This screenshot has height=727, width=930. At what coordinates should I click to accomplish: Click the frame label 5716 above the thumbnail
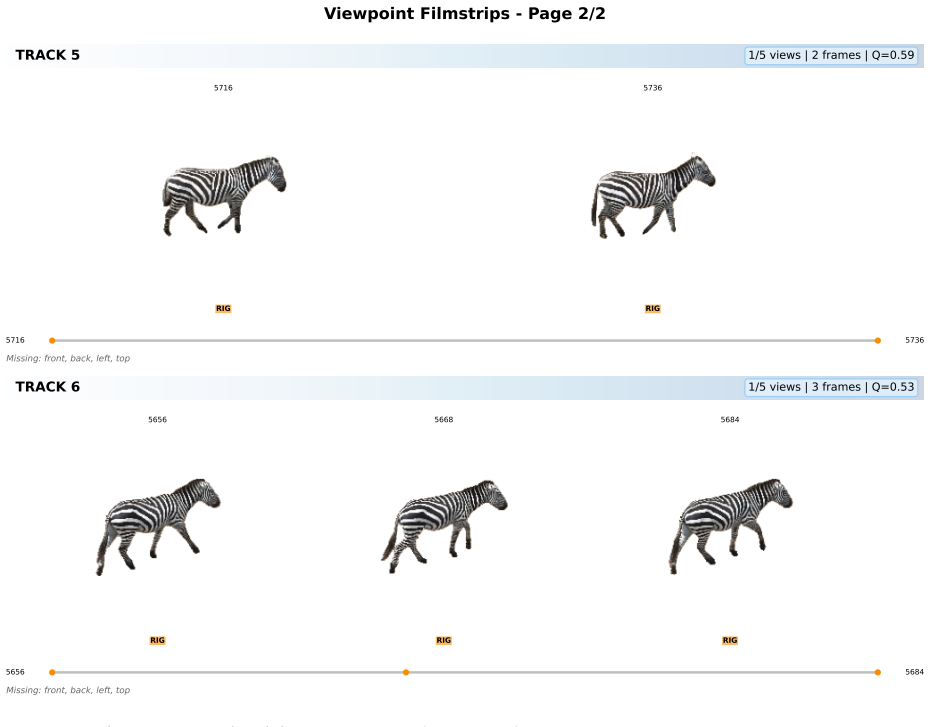point(223,88)
